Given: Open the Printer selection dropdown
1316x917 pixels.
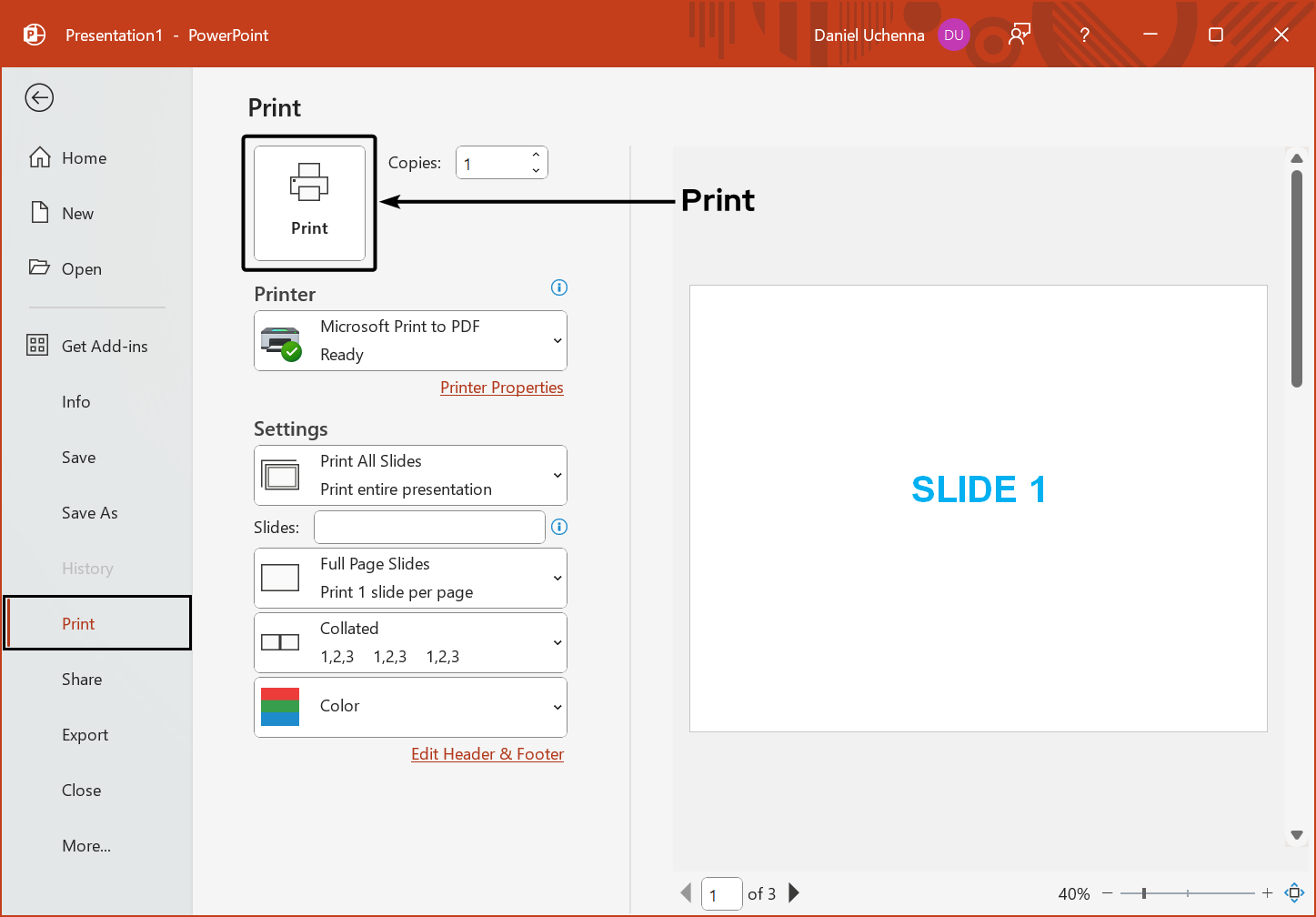Looking at the screenshot, I should coord(558,340).
